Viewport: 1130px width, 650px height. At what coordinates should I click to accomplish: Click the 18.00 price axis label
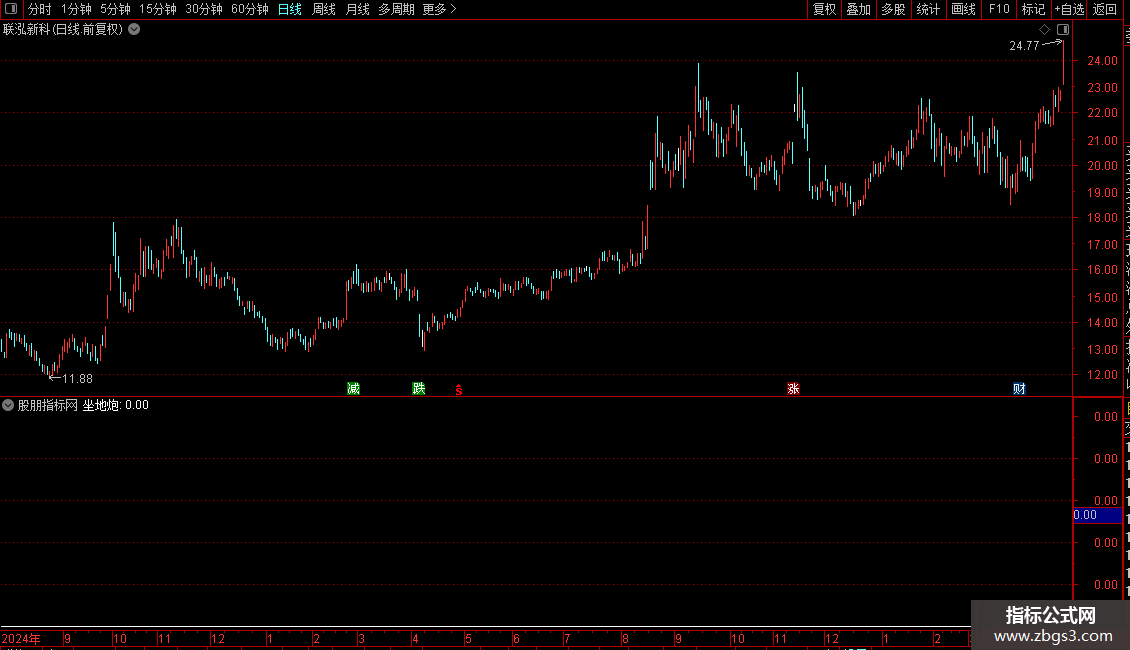click(1103, 218)
